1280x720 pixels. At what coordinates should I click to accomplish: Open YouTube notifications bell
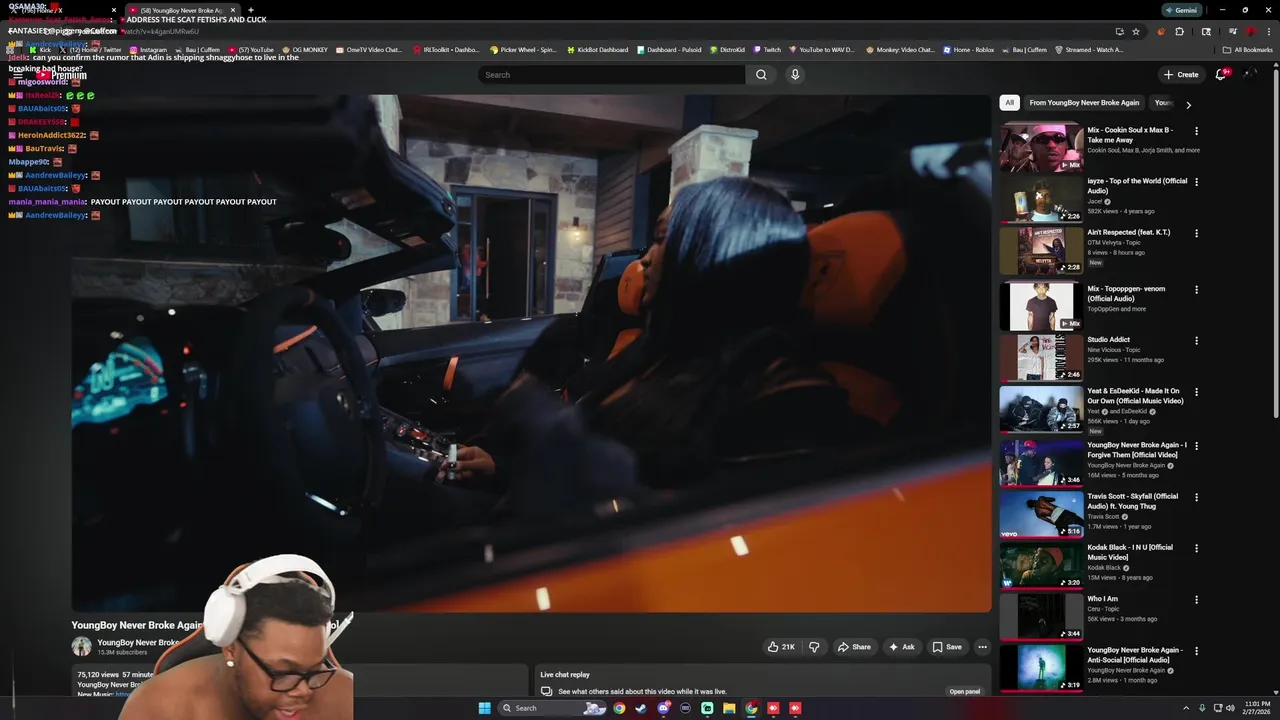pos(1221,74)
